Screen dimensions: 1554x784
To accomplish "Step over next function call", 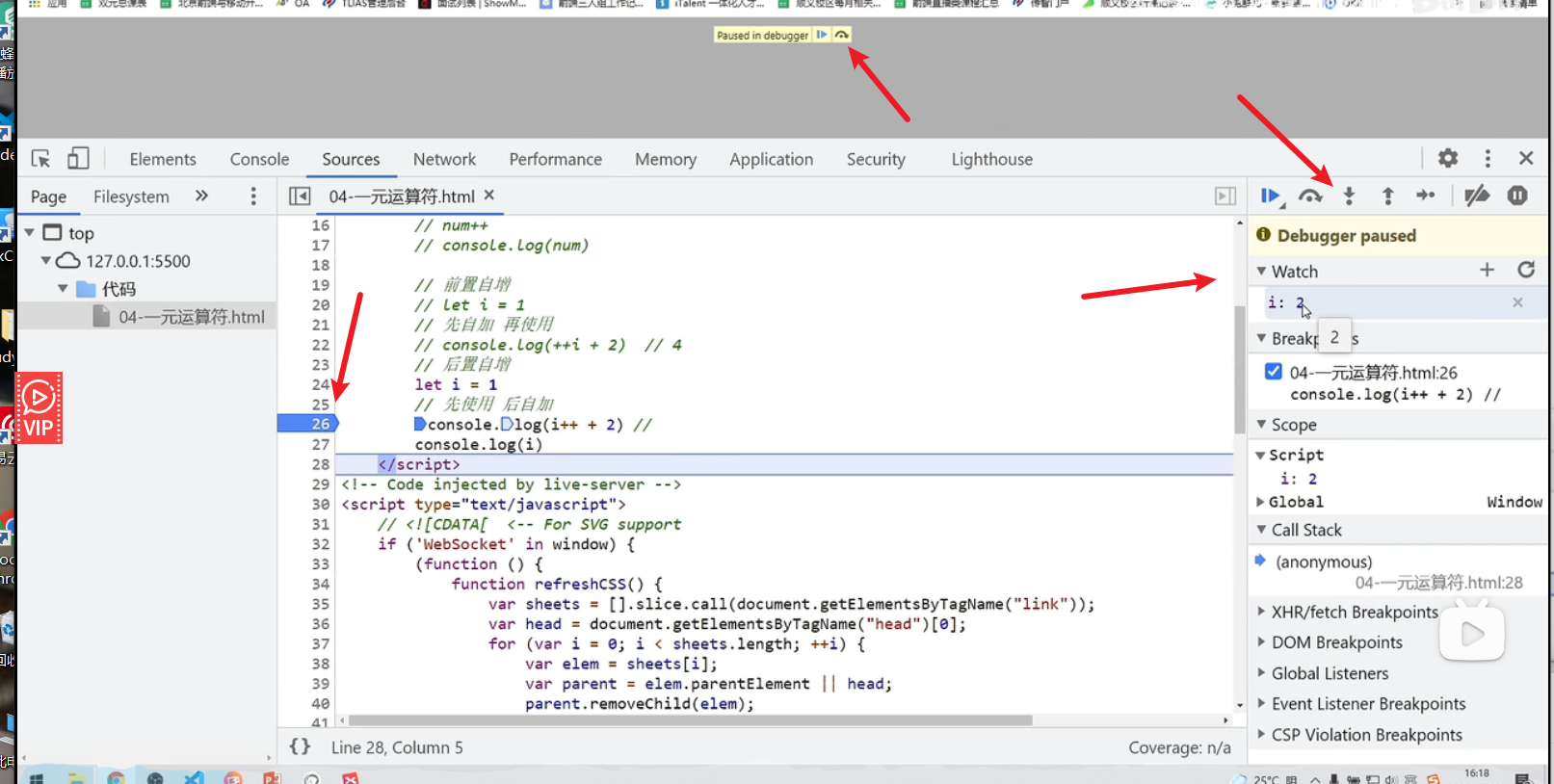I will click(x=1310, y=196).
